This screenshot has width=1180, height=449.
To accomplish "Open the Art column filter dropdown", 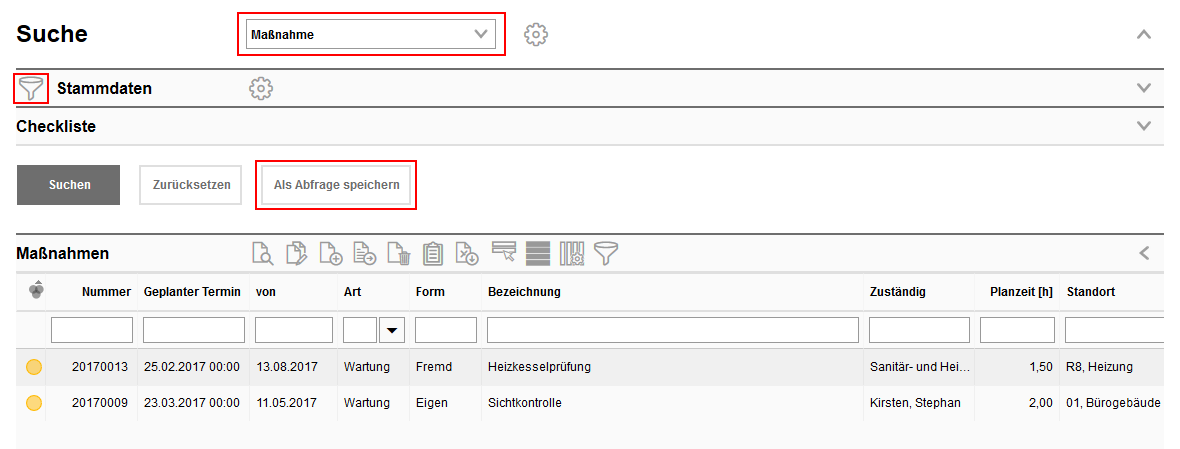I will tap(390, 330).
